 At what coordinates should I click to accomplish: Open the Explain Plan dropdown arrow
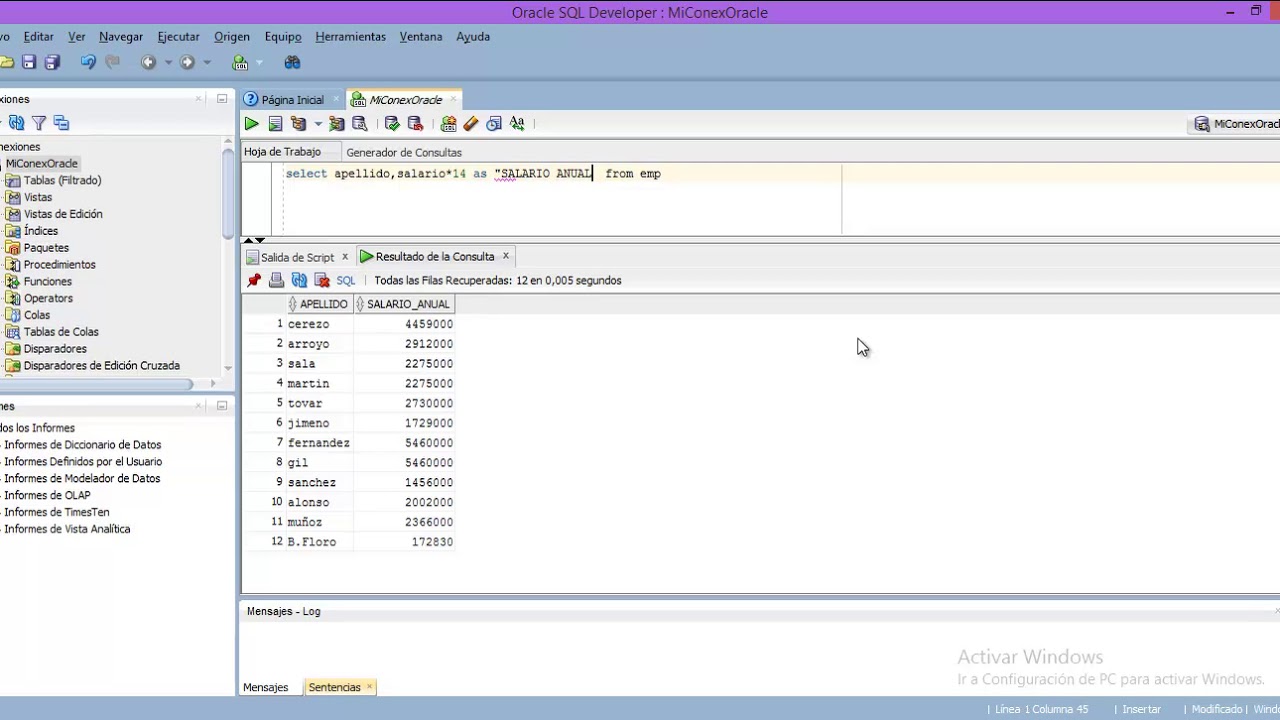point(318,124)
